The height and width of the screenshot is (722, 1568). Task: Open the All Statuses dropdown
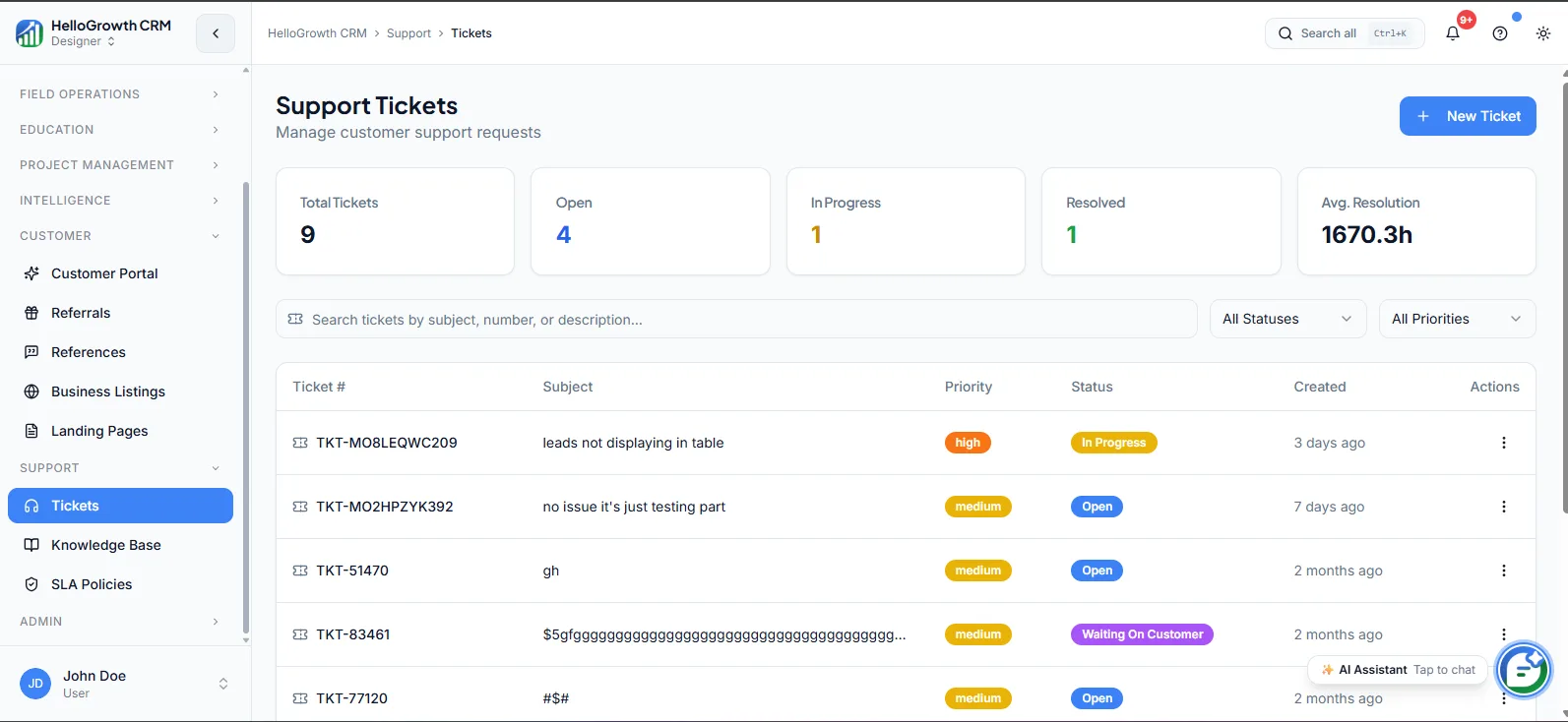tap(1287, 319)
